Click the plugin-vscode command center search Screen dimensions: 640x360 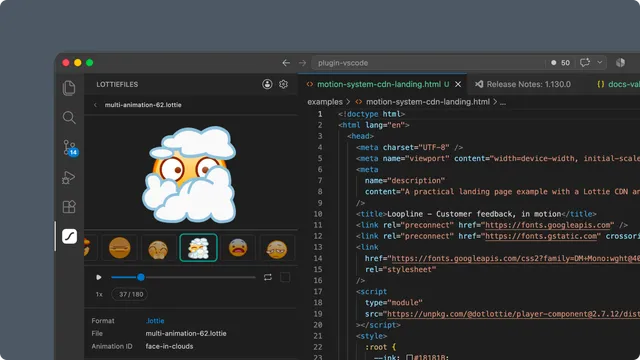pos(428,63)
